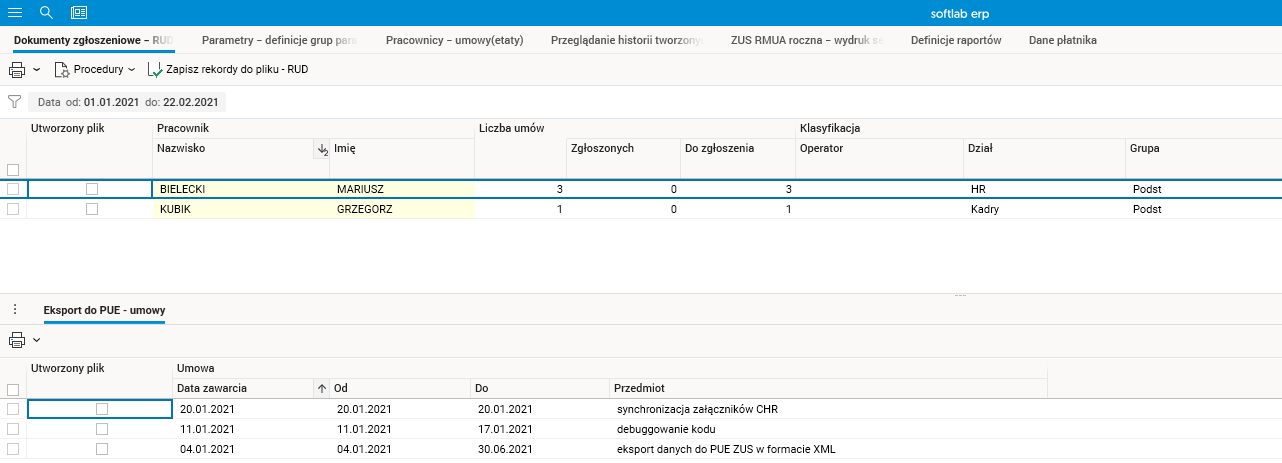
Task: Expand the lower panel print options arrow
Action: (x=37, y=340)
